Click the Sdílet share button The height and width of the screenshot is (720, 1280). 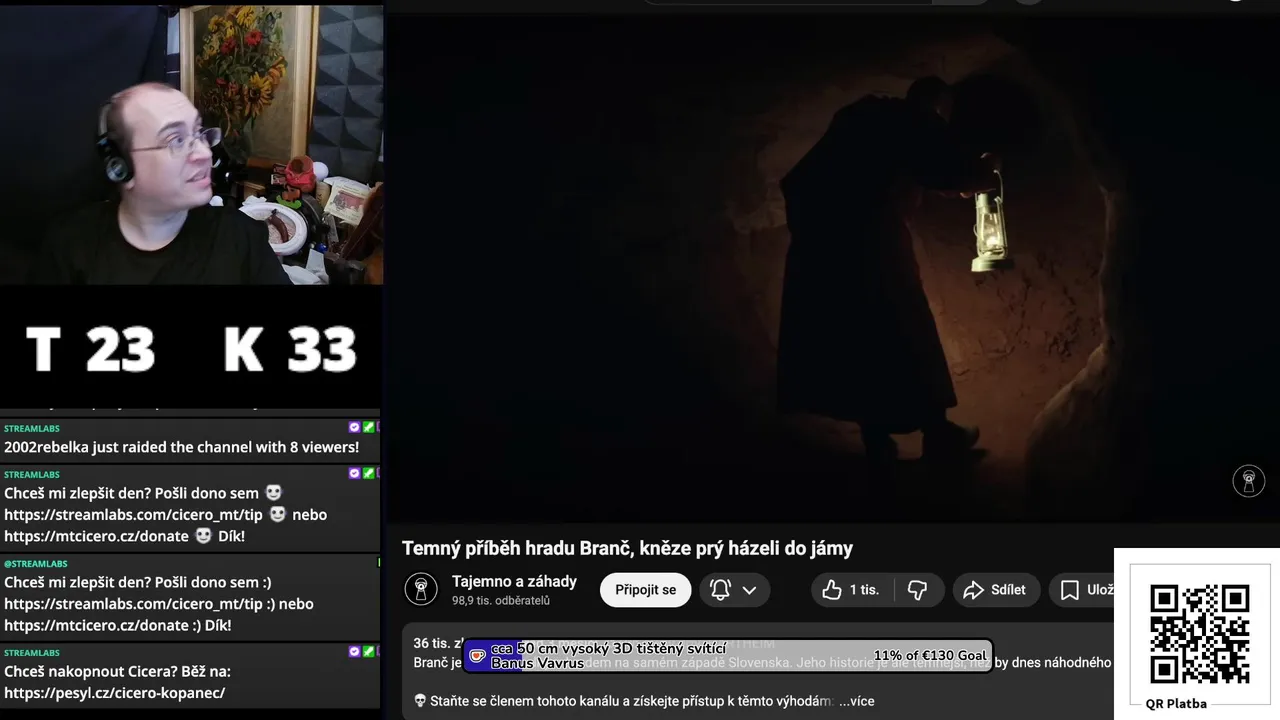pyautogui.click(x=995, y=590)
